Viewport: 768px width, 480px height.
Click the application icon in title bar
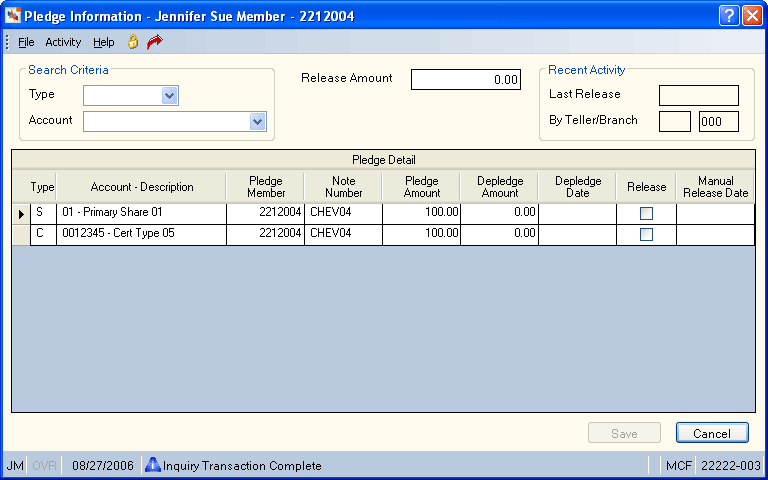click(13, 16)
